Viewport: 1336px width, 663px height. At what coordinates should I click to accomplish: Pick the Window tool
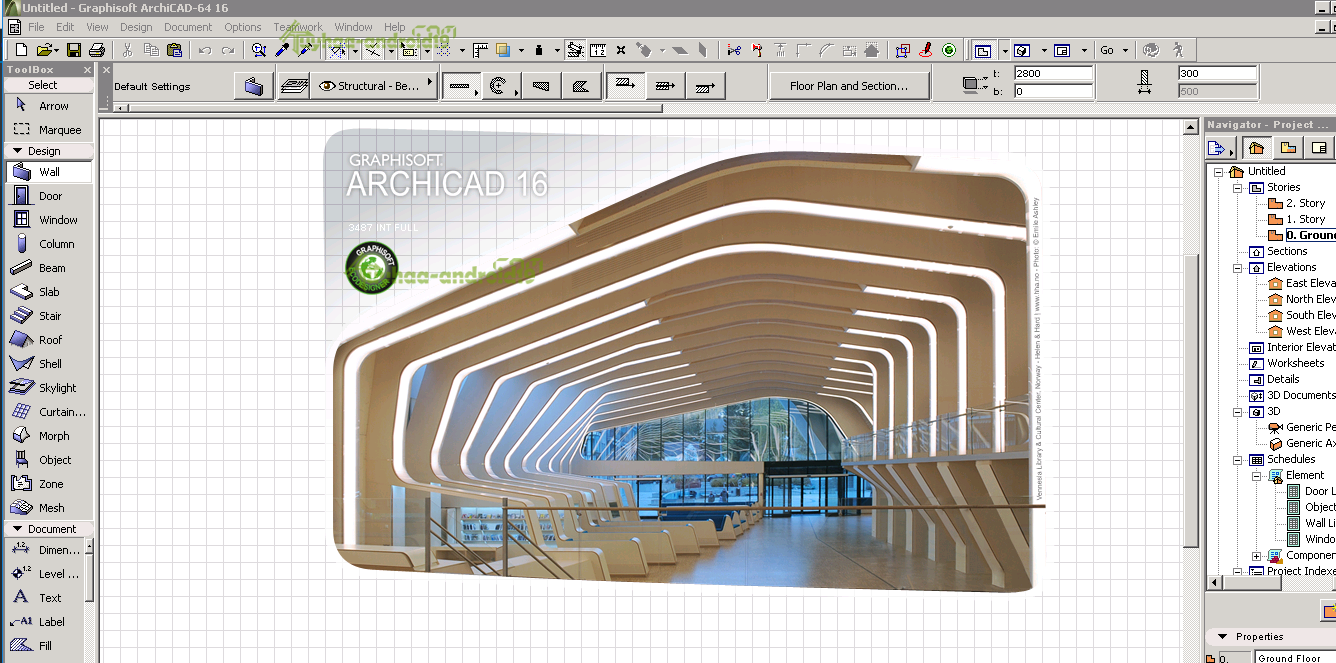[48, 220]
